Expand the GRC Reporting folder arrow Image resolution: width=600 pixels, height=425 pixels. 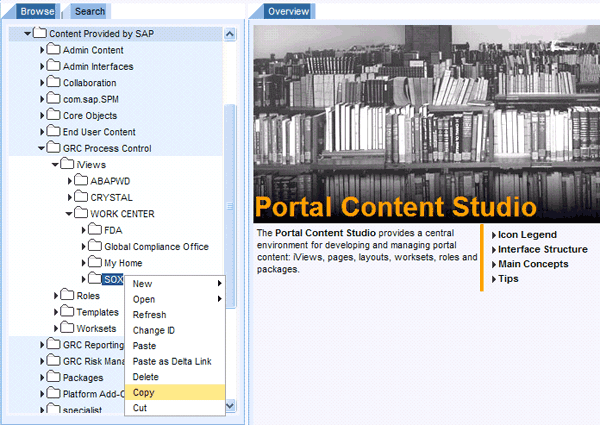point(42,345)
